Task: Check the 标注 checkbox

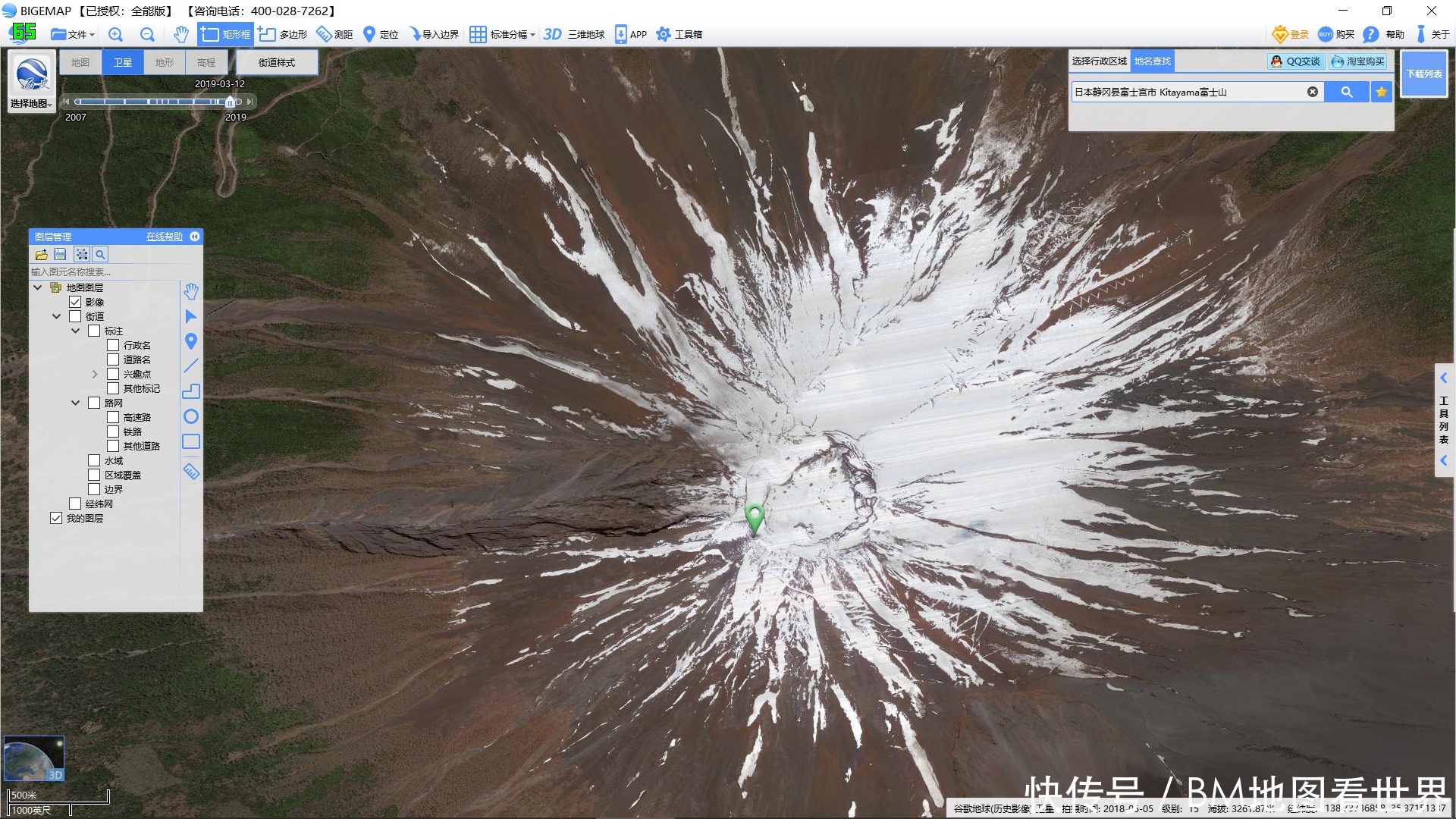Action: tap(94, 331)
